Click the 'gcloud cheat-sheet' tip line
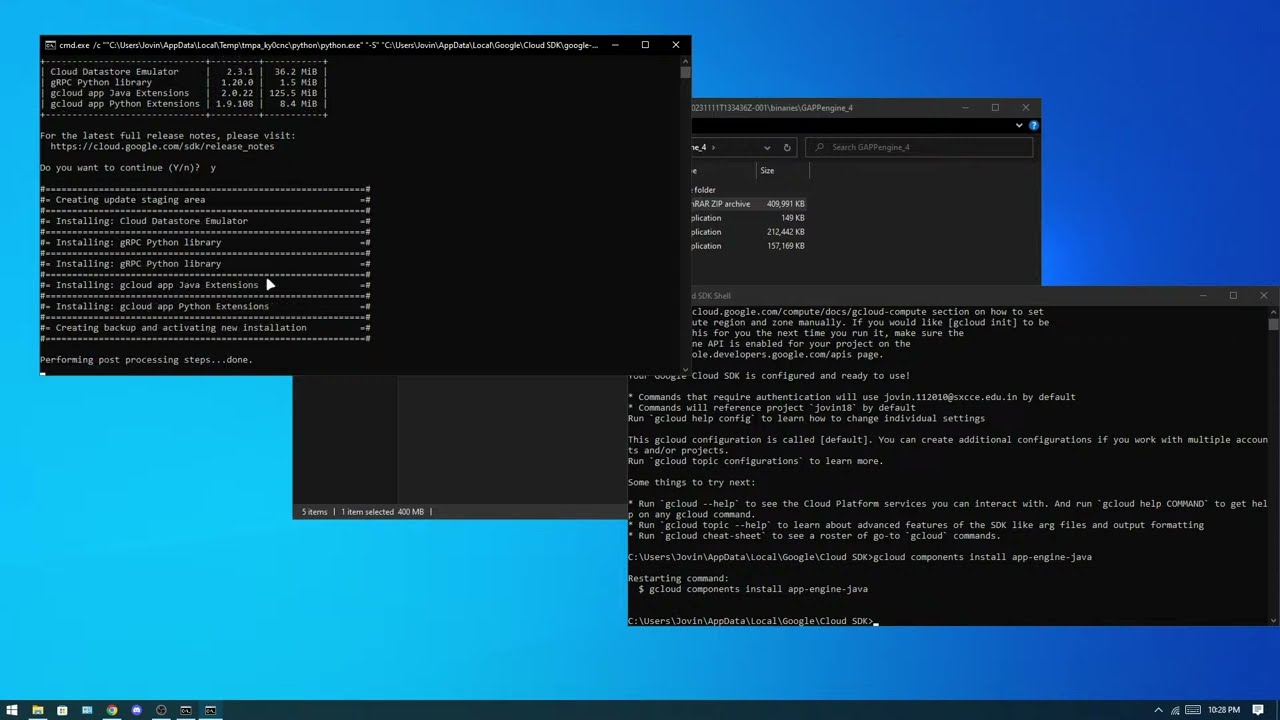 814,536
